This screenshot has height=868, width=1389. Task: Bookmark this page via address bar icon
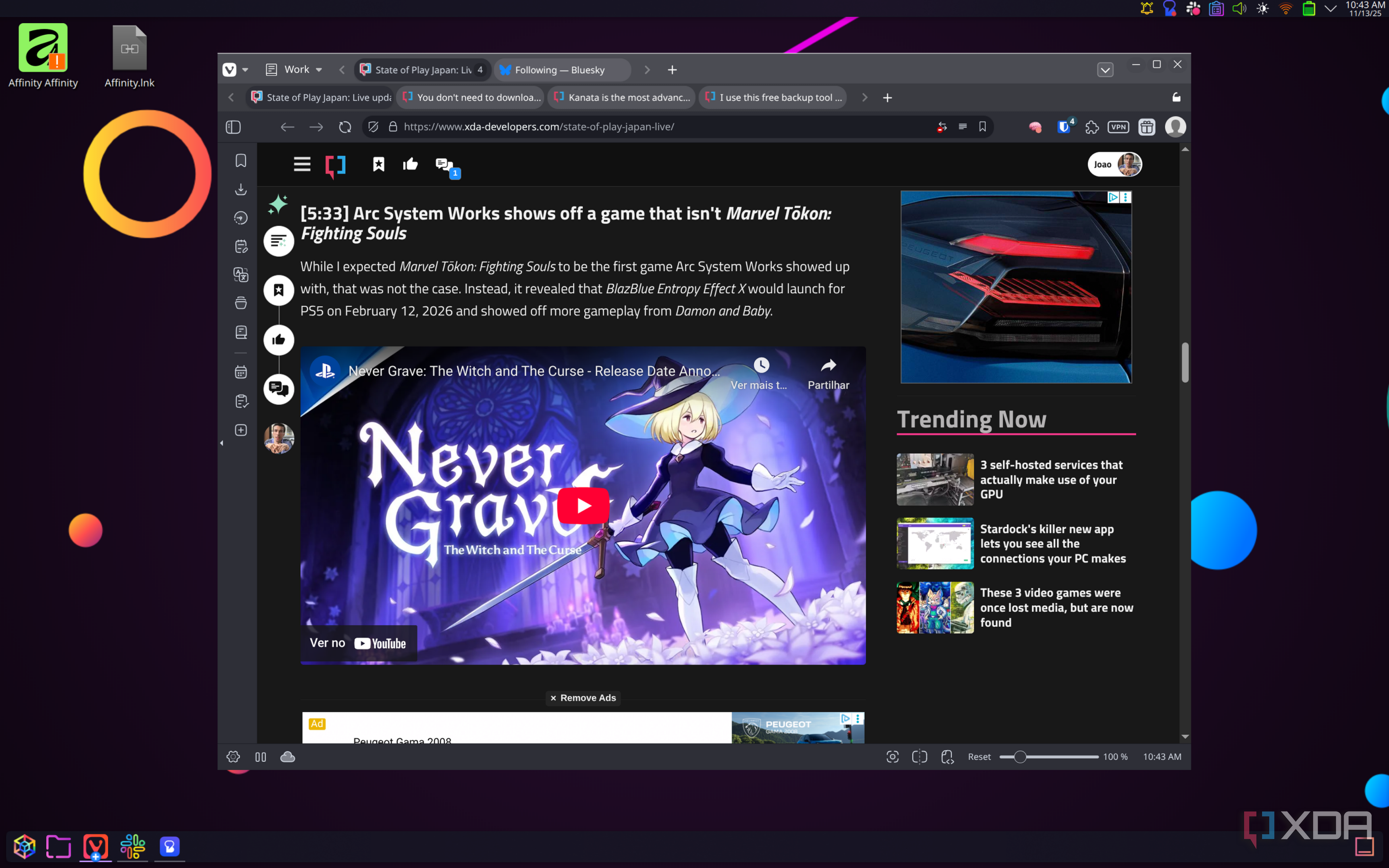click(983, 127)
